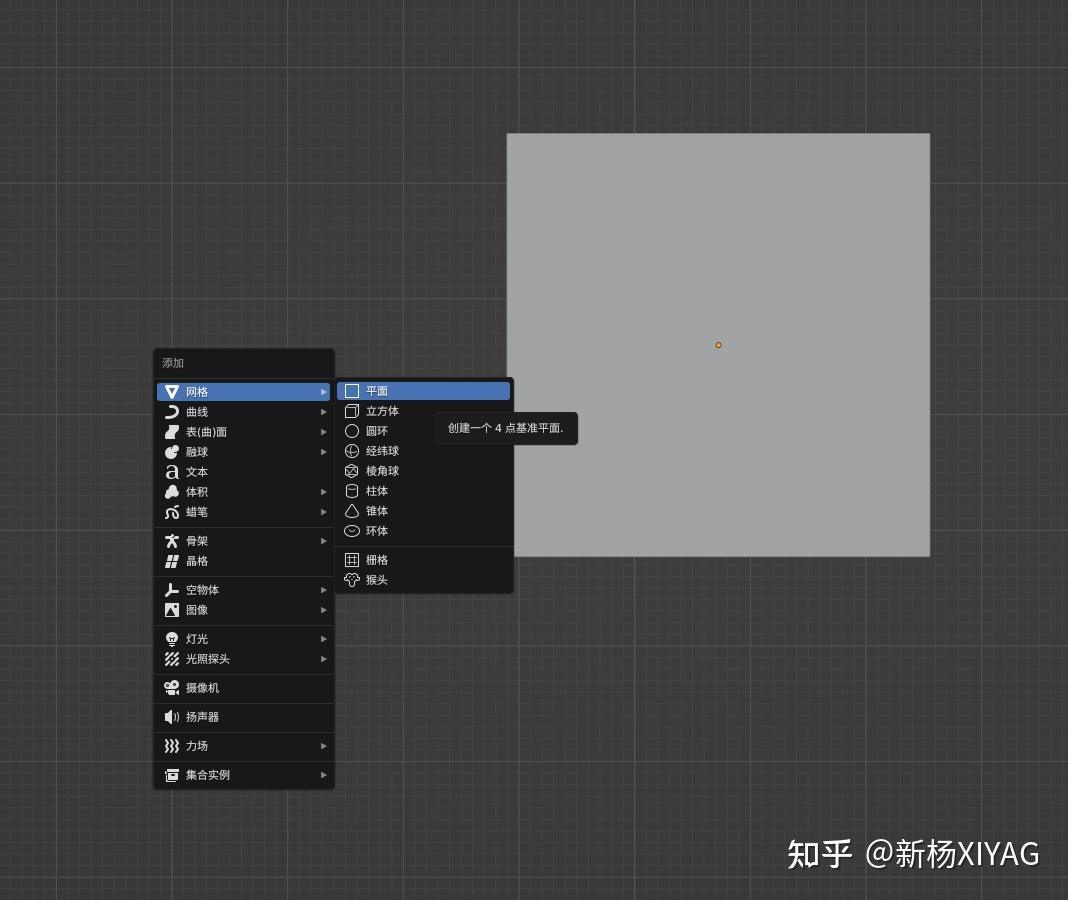Select the 扬声器 label in add menu
Screen dimensions: 1068x900
(202, 717)
